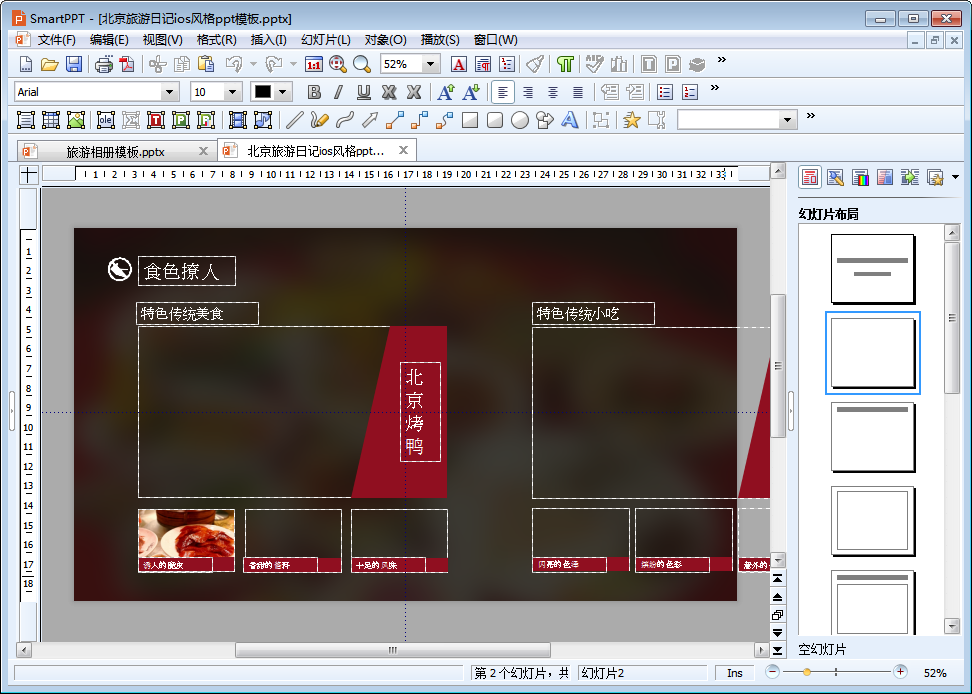Open the 播放(S) menu
Viewport: 972px width, 694px height.
click(440, 40)
